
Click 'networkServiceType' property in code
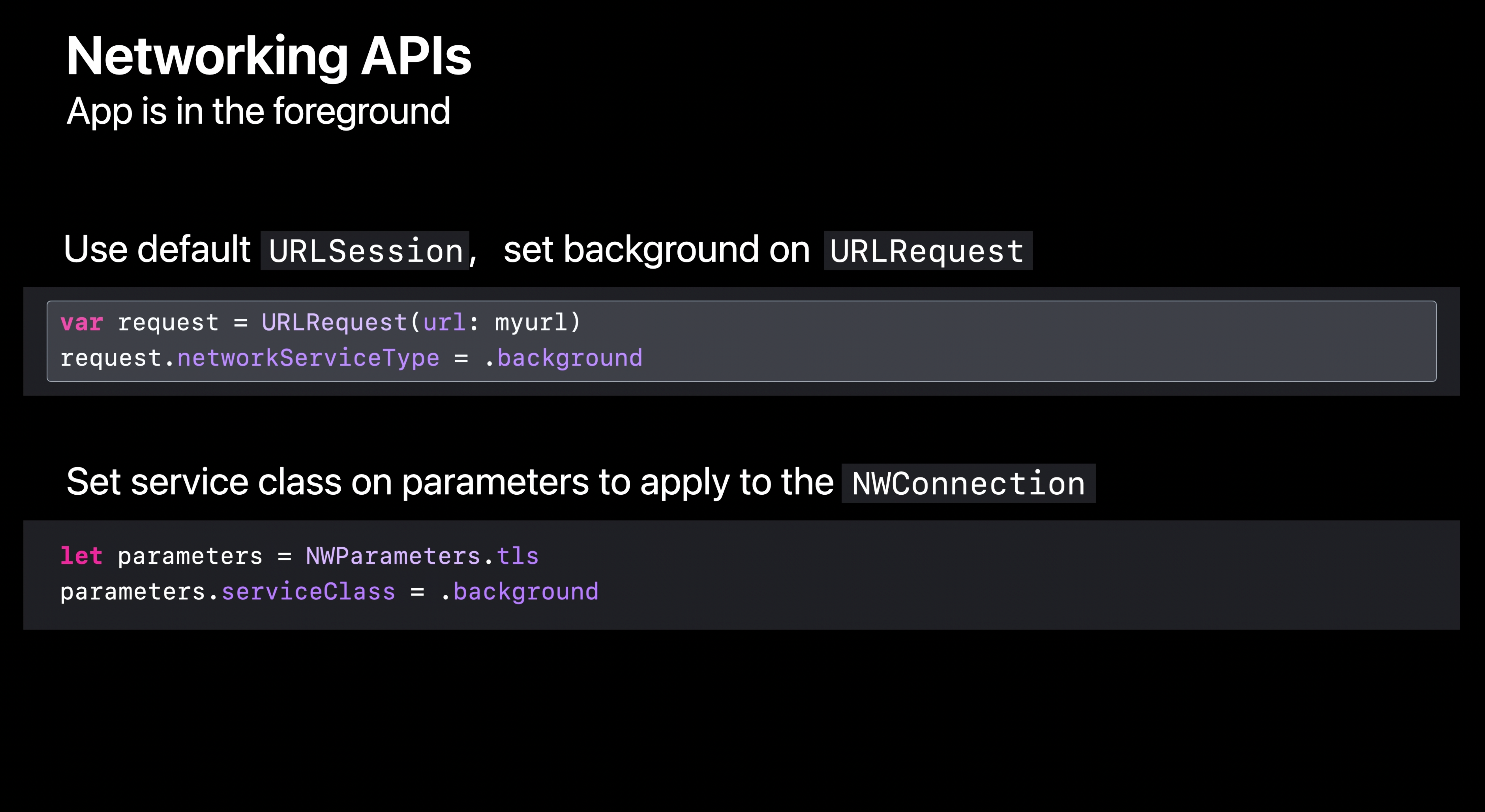coord(308,358)
